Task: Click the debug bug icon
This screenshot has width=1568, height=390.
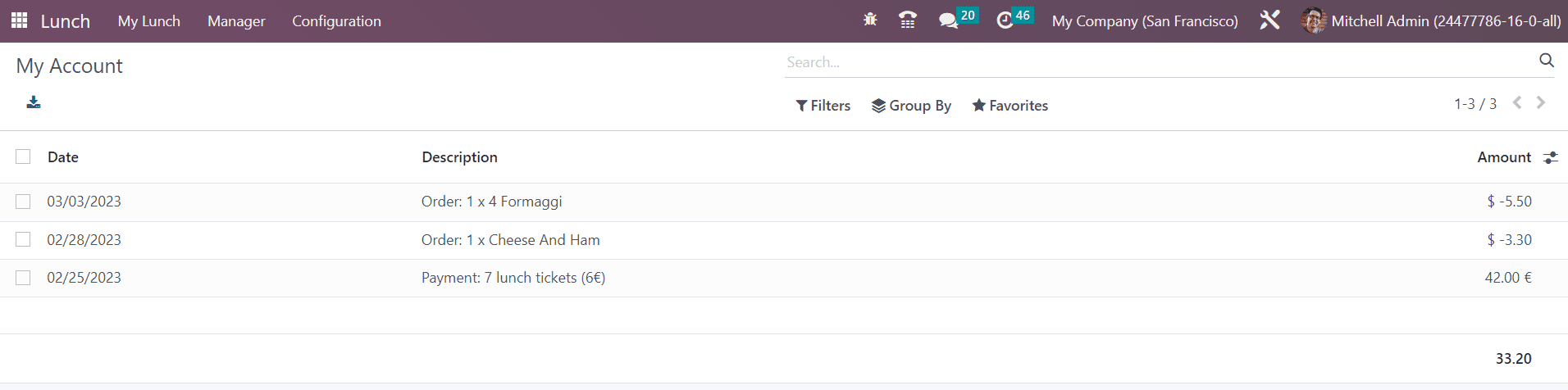Action: (870, 20)
